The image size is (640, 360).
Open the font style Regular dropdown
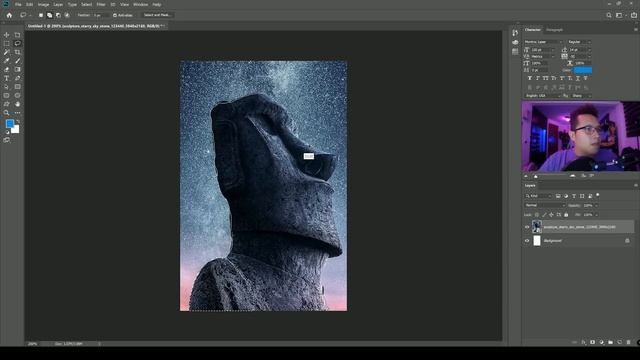click(x=579, y=42)
